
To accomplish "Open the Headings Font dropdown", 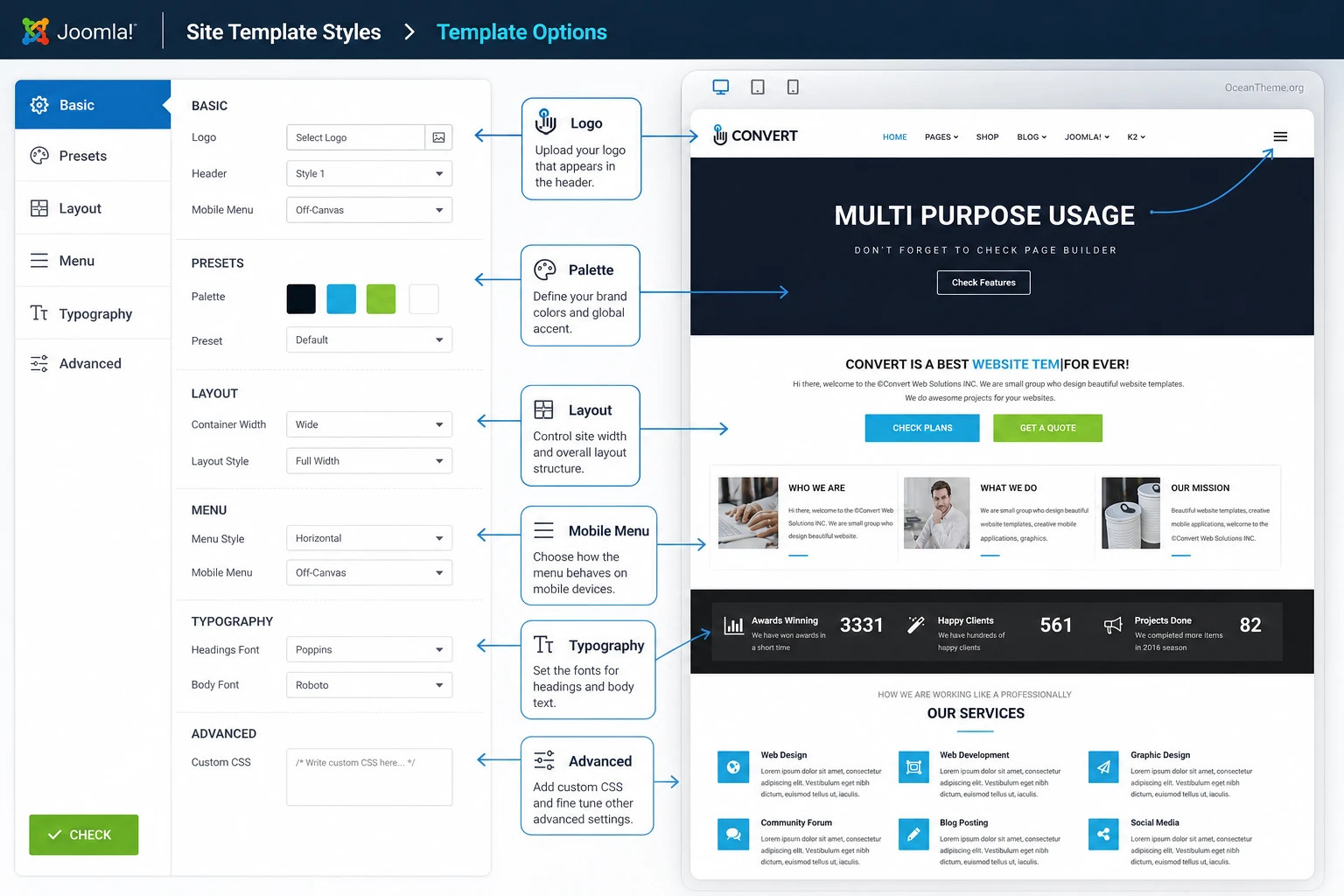I will coord(369,649).
